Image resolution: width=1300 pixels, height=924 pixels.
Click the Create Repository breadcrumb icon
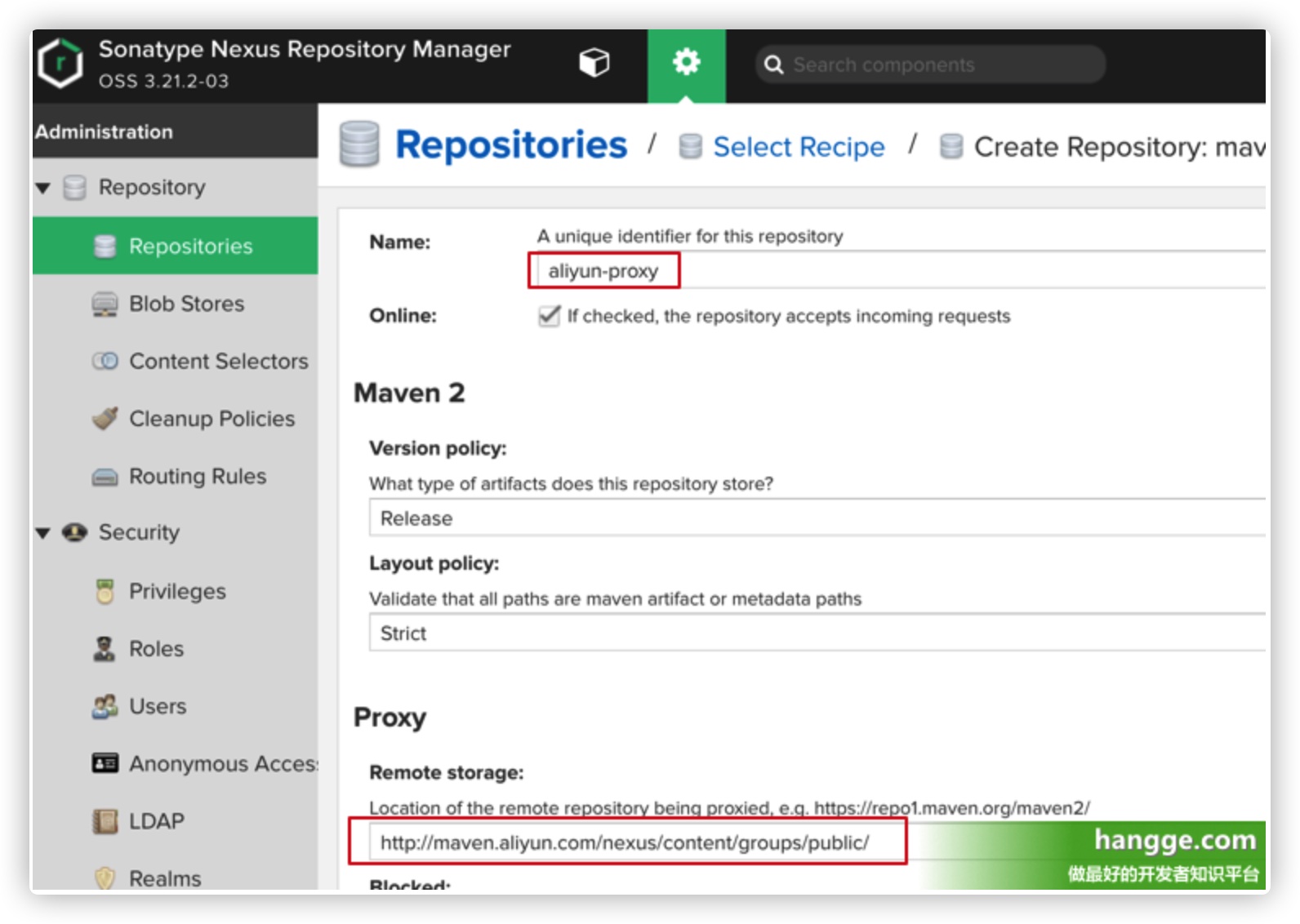point(951,146)
